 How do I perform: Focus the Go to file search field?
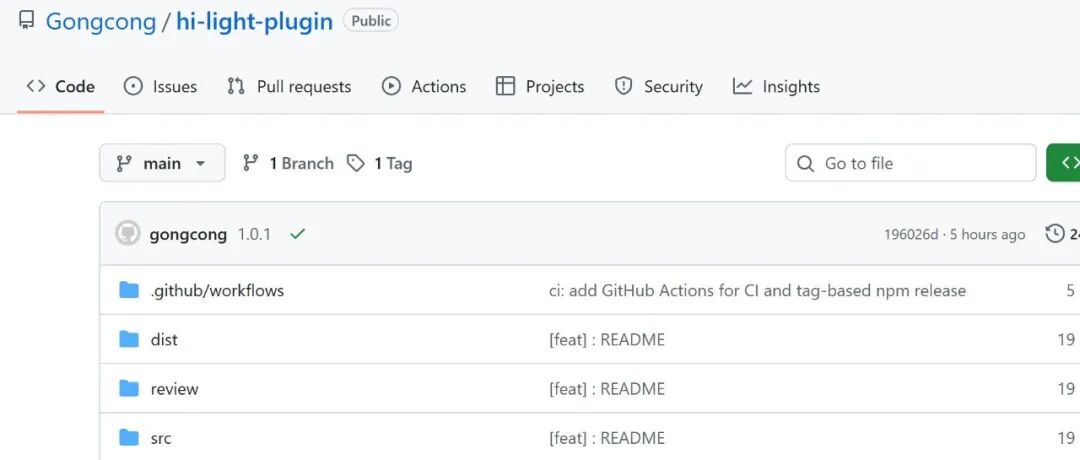coord(911,163)
